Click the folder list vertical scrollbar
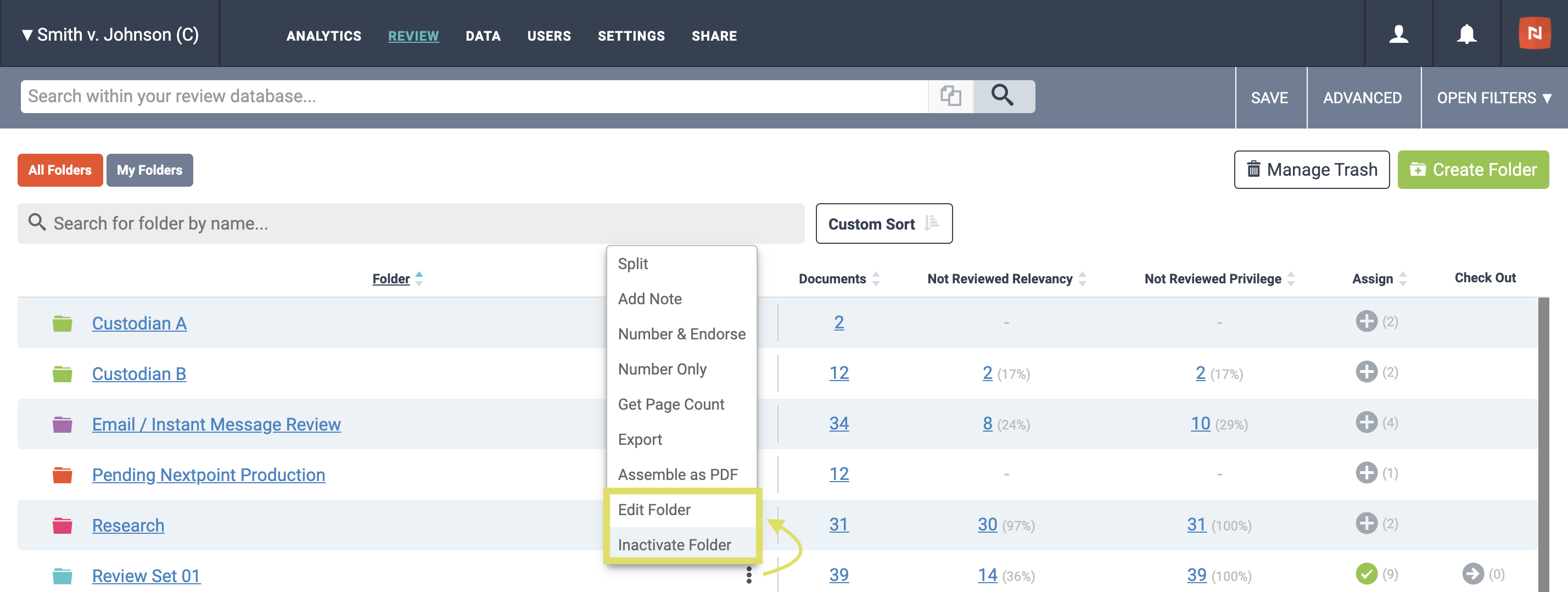Viewport: 1568px width, 592px height. point(1543,444)
